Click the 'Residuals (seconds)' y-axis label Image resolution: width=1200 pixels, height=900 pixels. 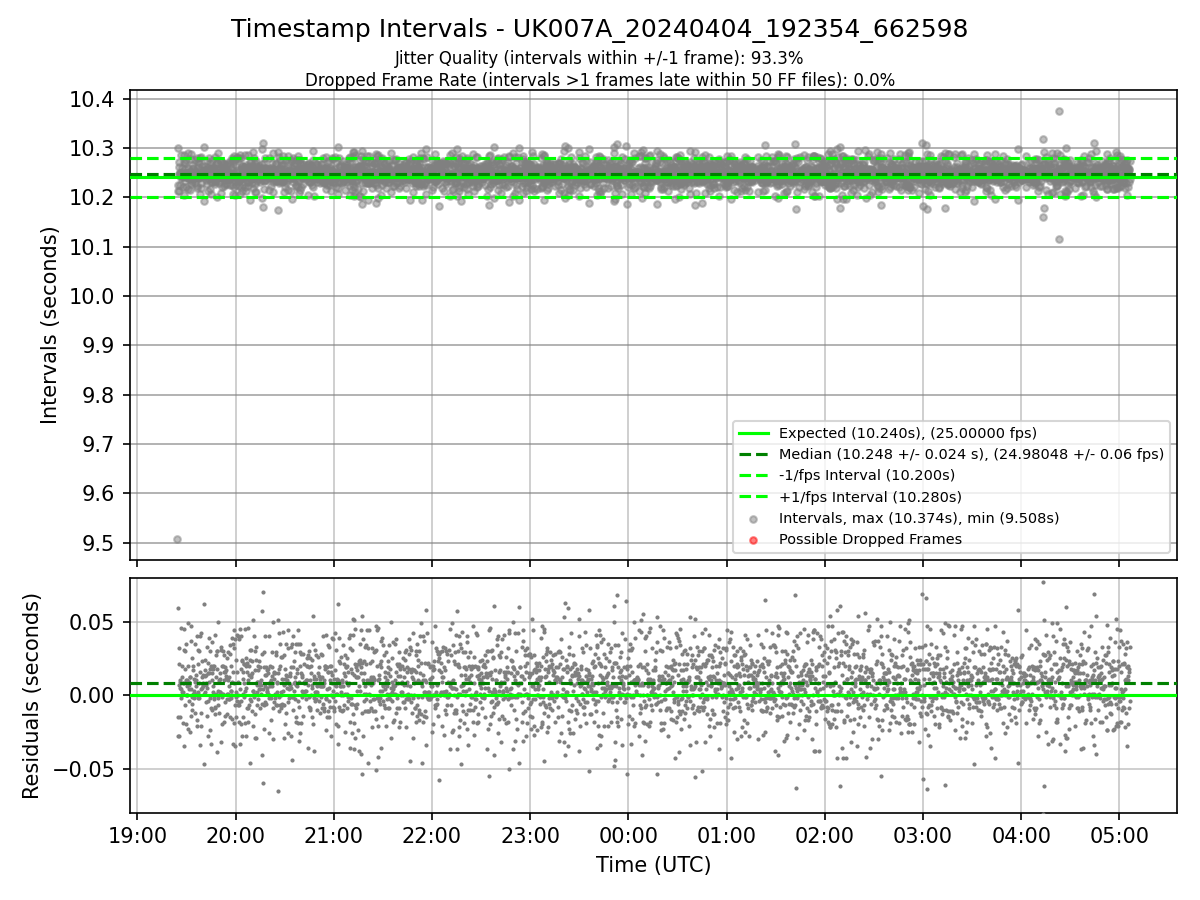point(31,696)
